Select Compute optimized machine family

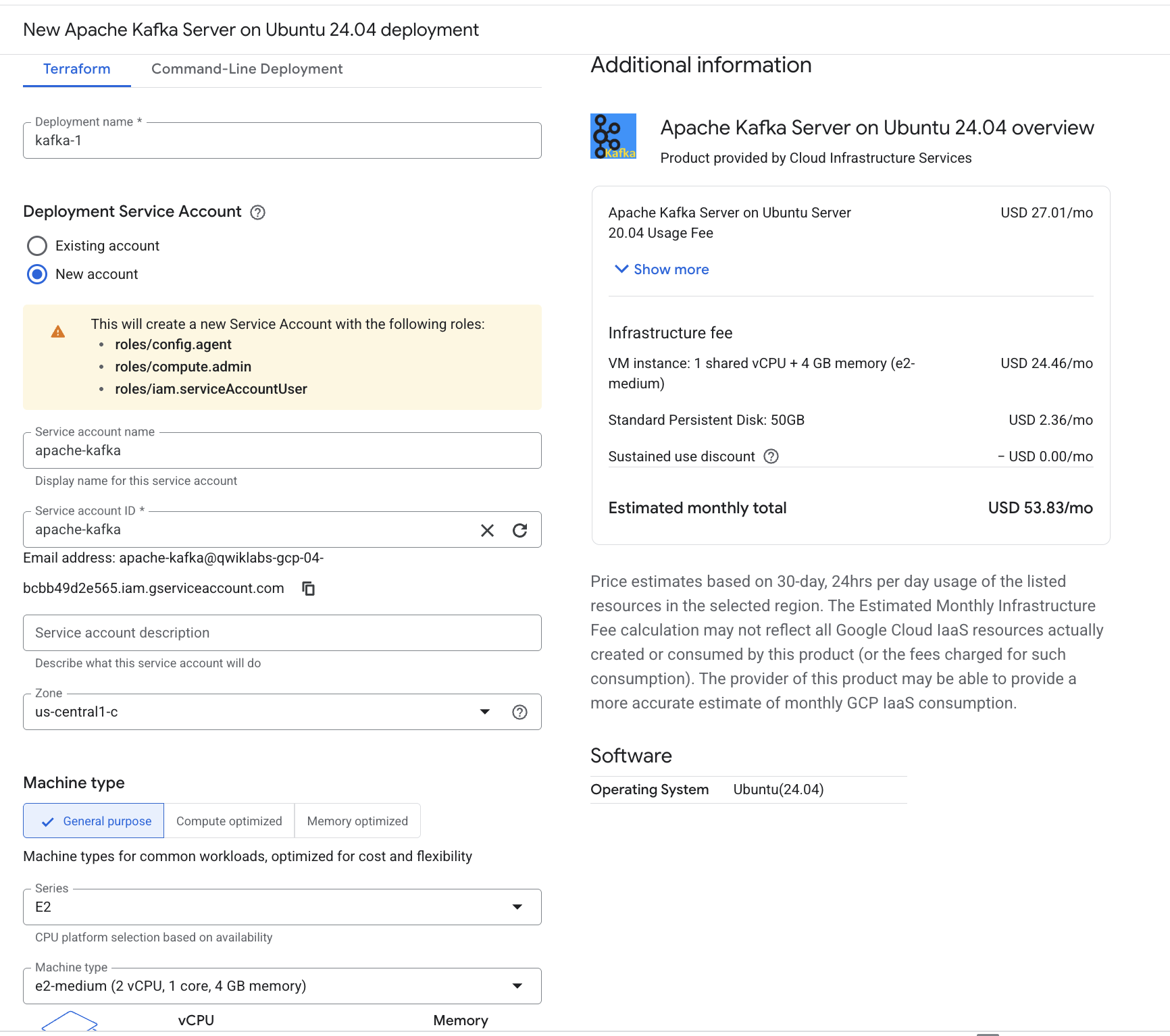tap(229, 821)
